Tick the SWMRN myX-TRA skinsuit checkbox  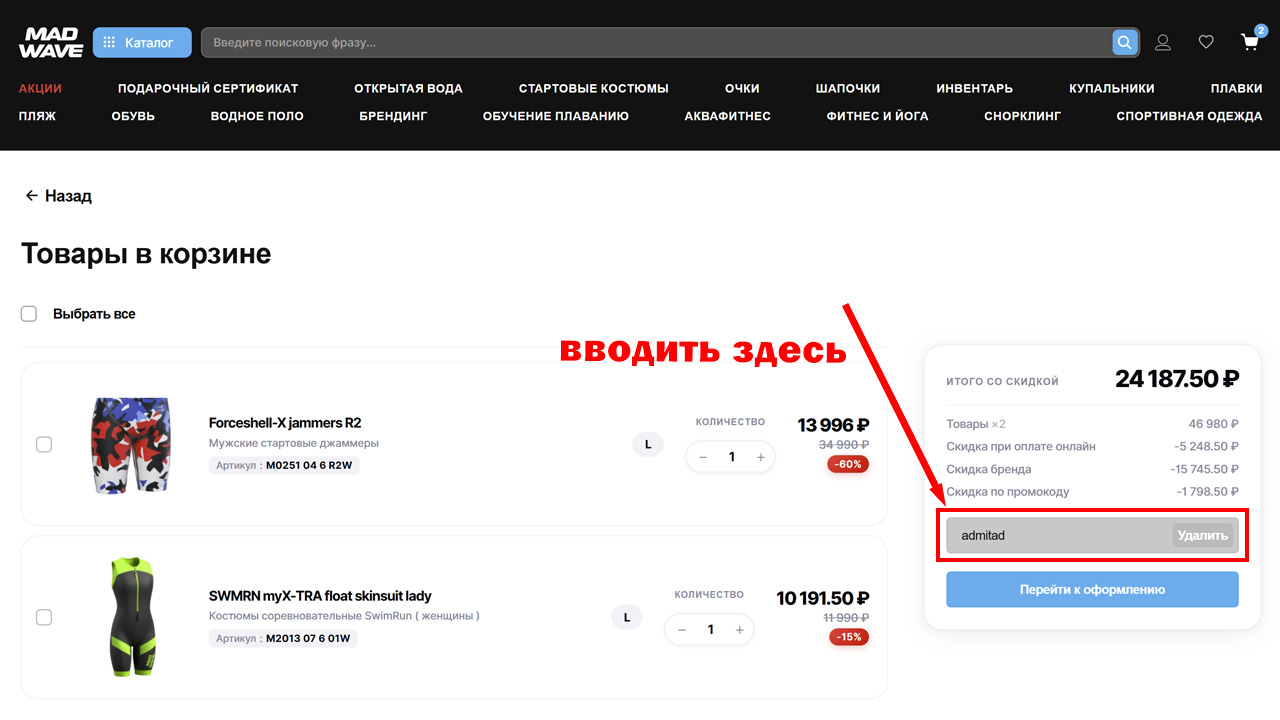[x=44, y=618]
